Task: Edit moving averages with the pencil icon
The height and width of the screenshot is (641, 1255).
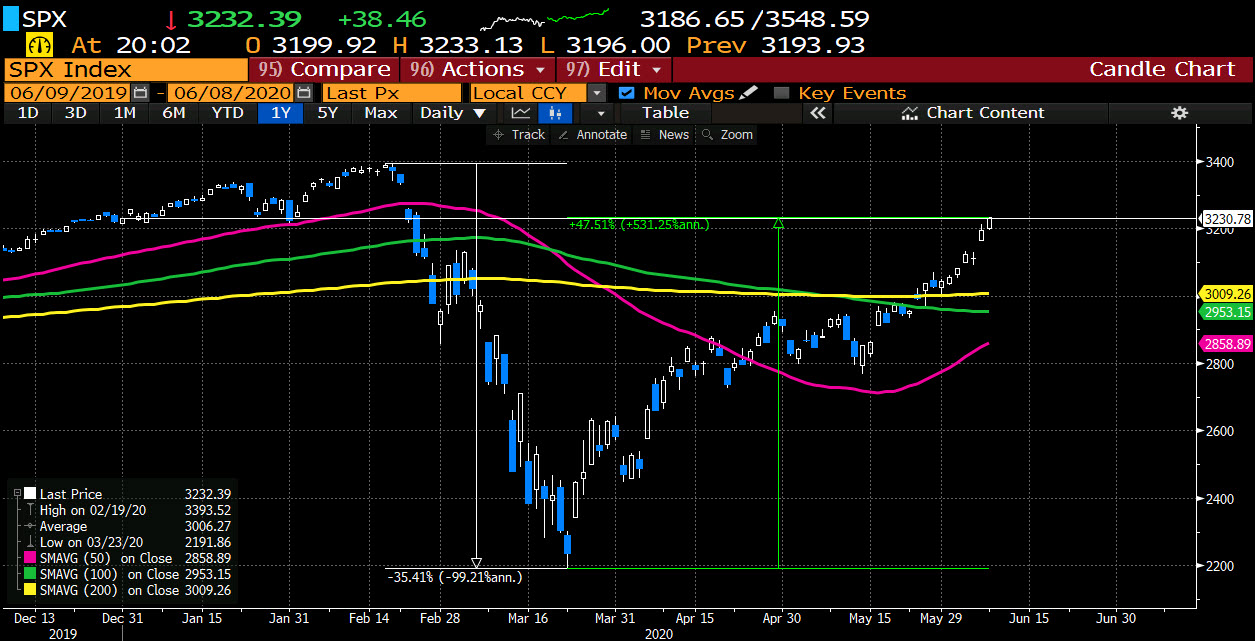Action: click(749, 92)
